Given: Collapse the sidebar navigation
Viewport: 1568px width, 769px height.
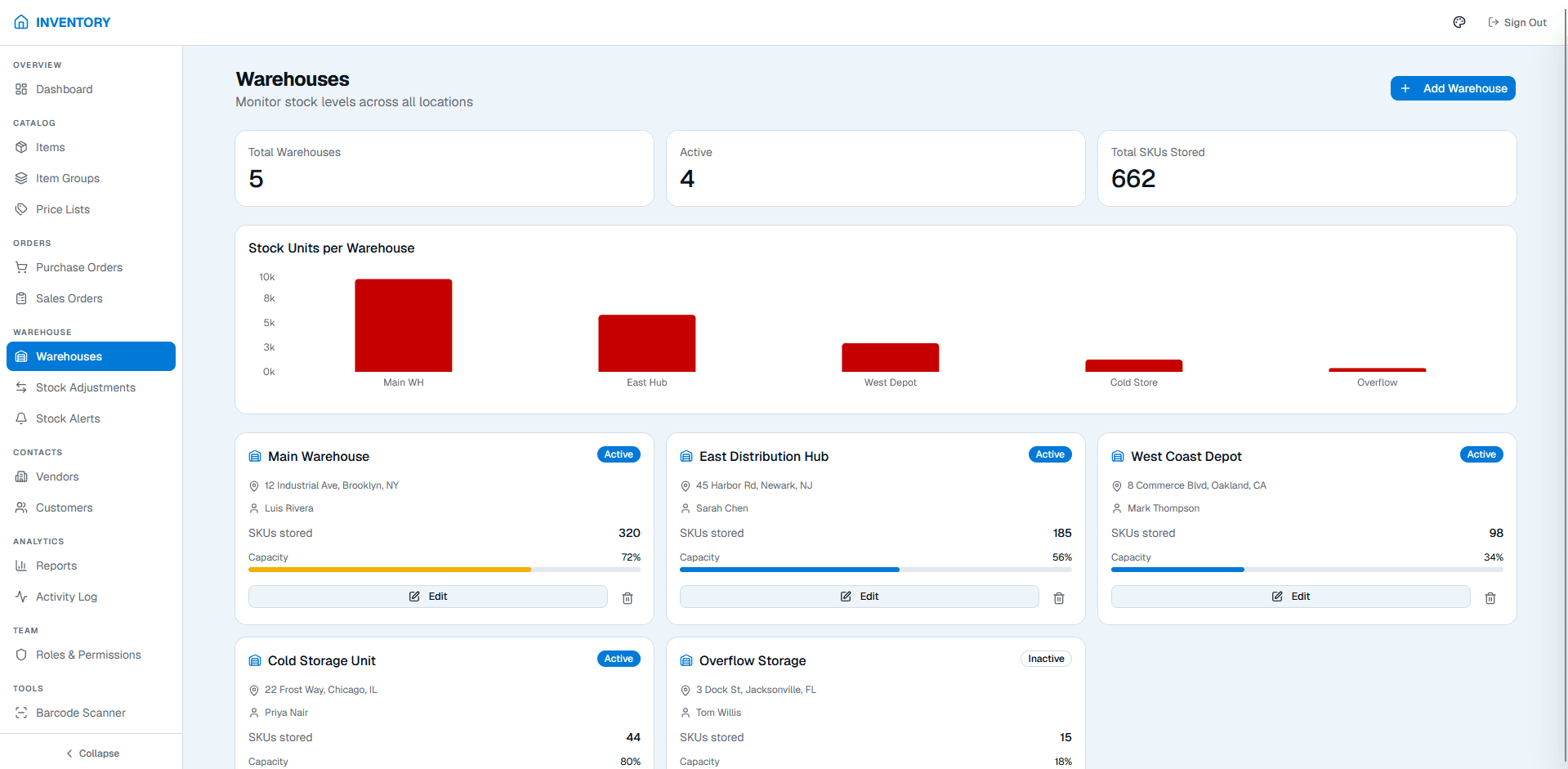Looking at the screenshot, I should [92, 753].
